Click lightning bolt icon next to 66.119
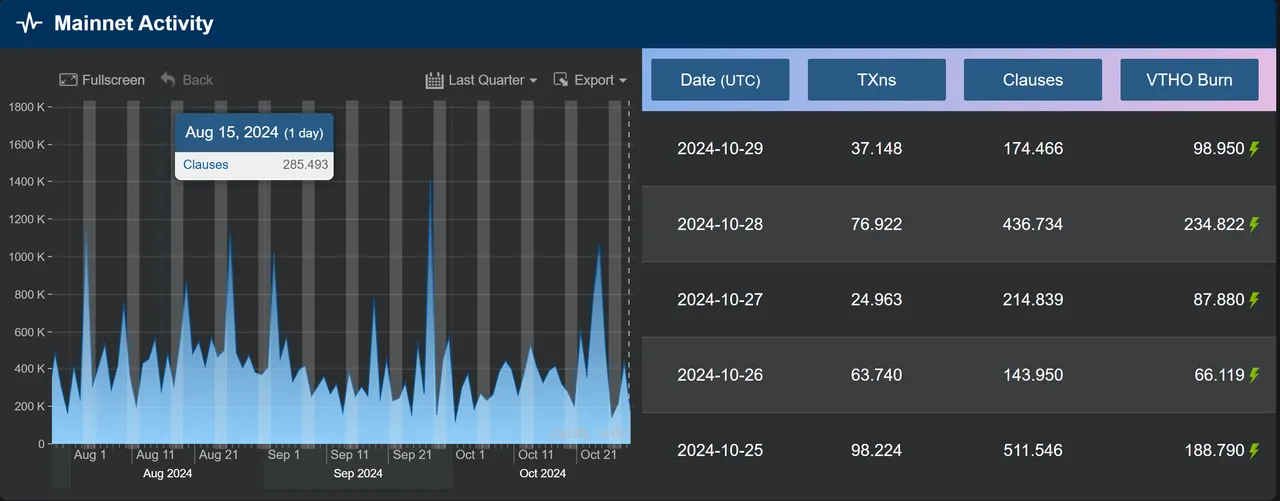Image resolution: width=1280 pixels, height=501 pixels. click(x=1254, y=375)
